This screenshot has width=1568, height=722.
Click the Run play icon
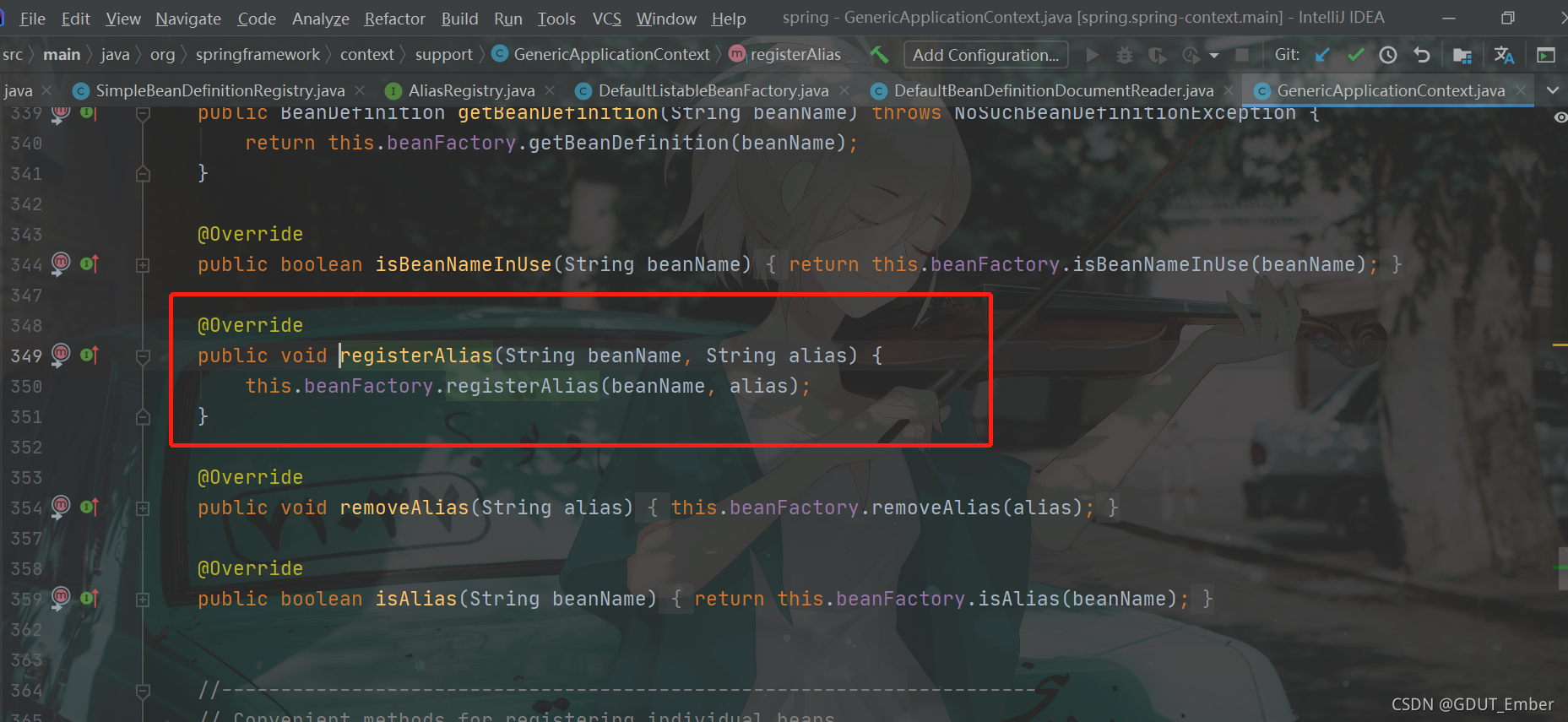coord(1093,55)
